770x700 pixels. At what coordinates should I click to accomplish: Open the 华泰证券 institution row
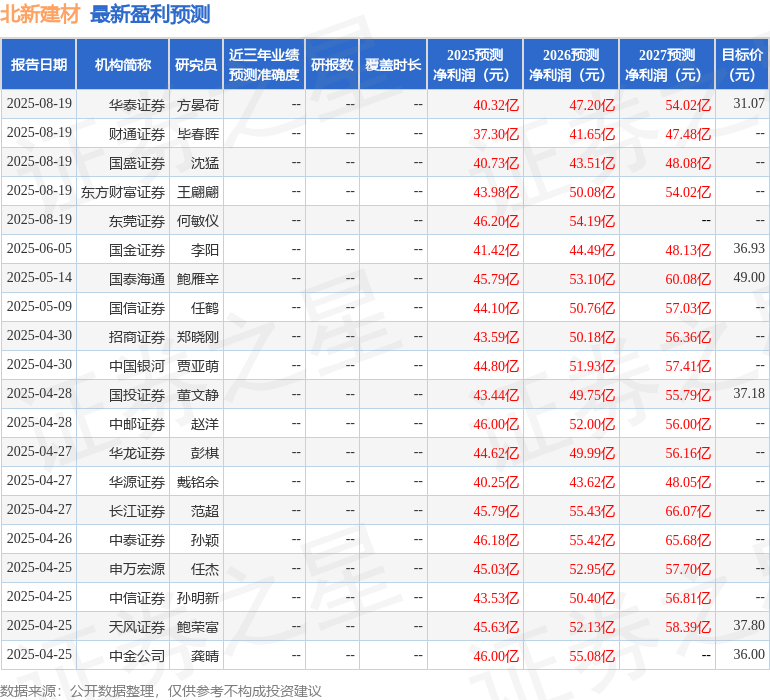point(137,104)
